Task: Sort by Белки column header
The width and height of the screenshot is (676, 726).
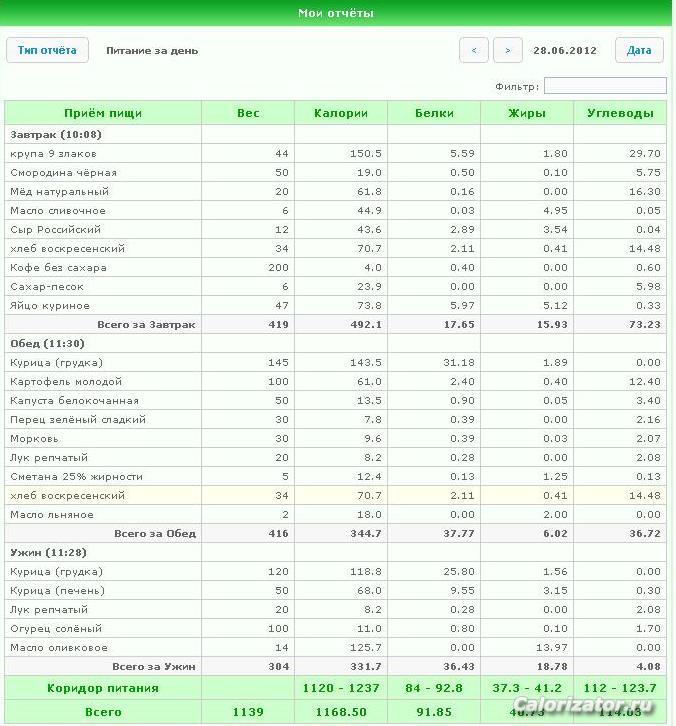Action: tap(434, 113)
